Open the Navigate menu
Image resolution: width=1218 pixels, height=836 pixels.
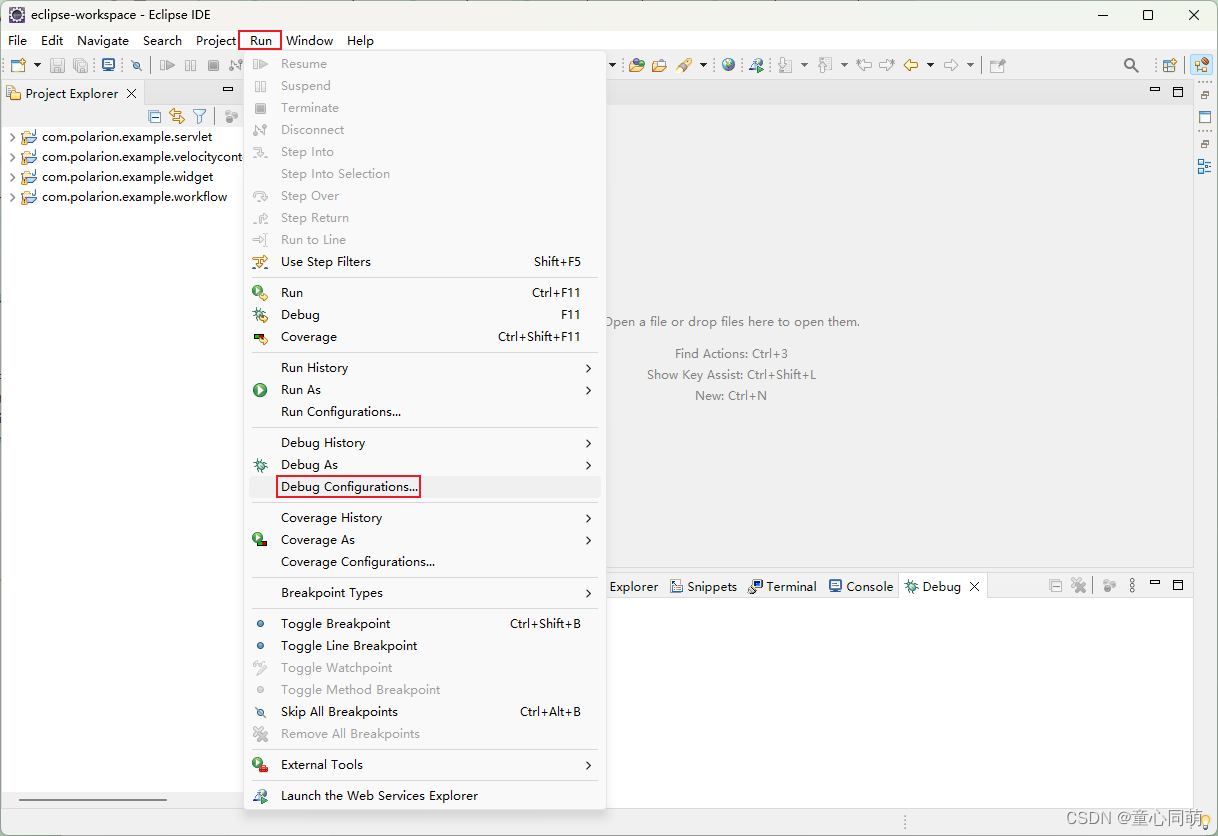click(x=103, y=41)
